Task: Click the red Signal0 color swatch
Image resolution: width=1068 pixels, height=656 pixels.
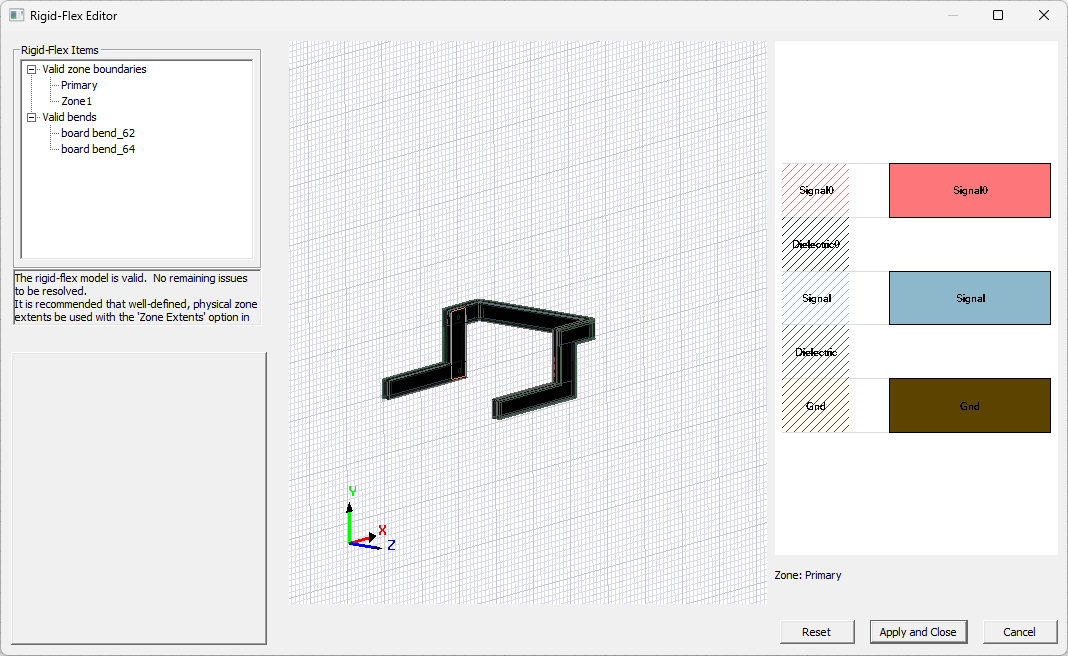Action: point(968,190)
